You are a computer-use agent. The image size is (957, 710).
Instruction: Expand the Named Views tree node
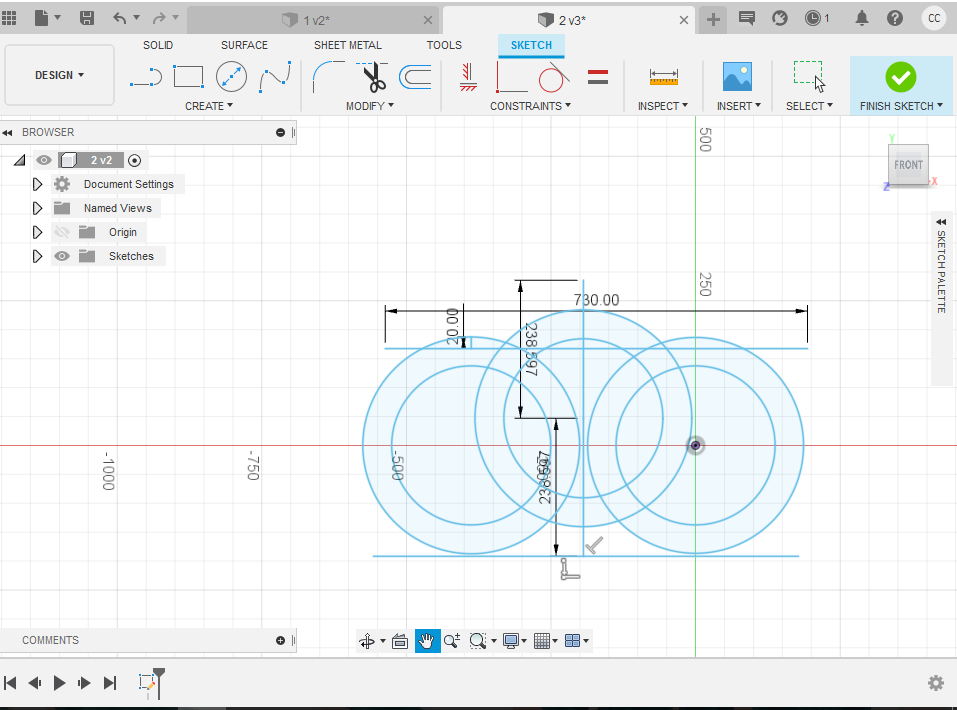pyautogui.click(x=38, y=208)
